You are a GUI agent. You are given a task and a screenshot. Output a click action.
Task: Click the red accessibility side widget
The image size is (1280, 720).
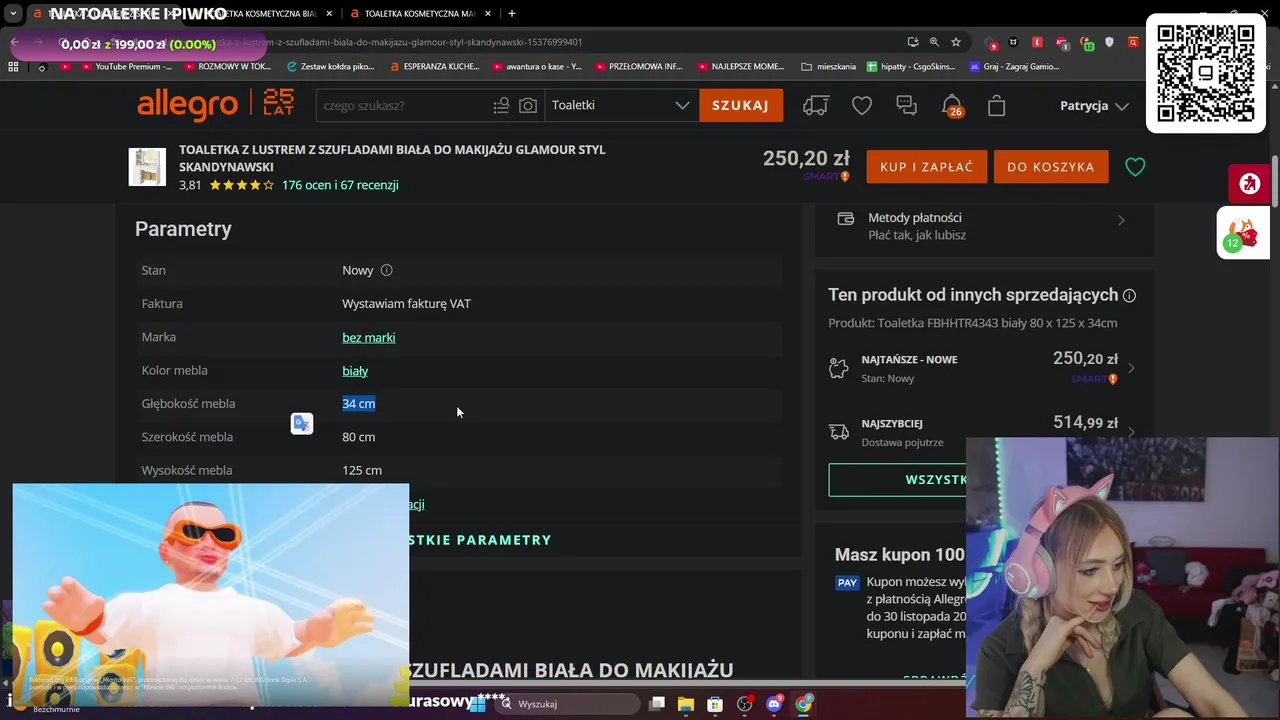coord(1249,184)
